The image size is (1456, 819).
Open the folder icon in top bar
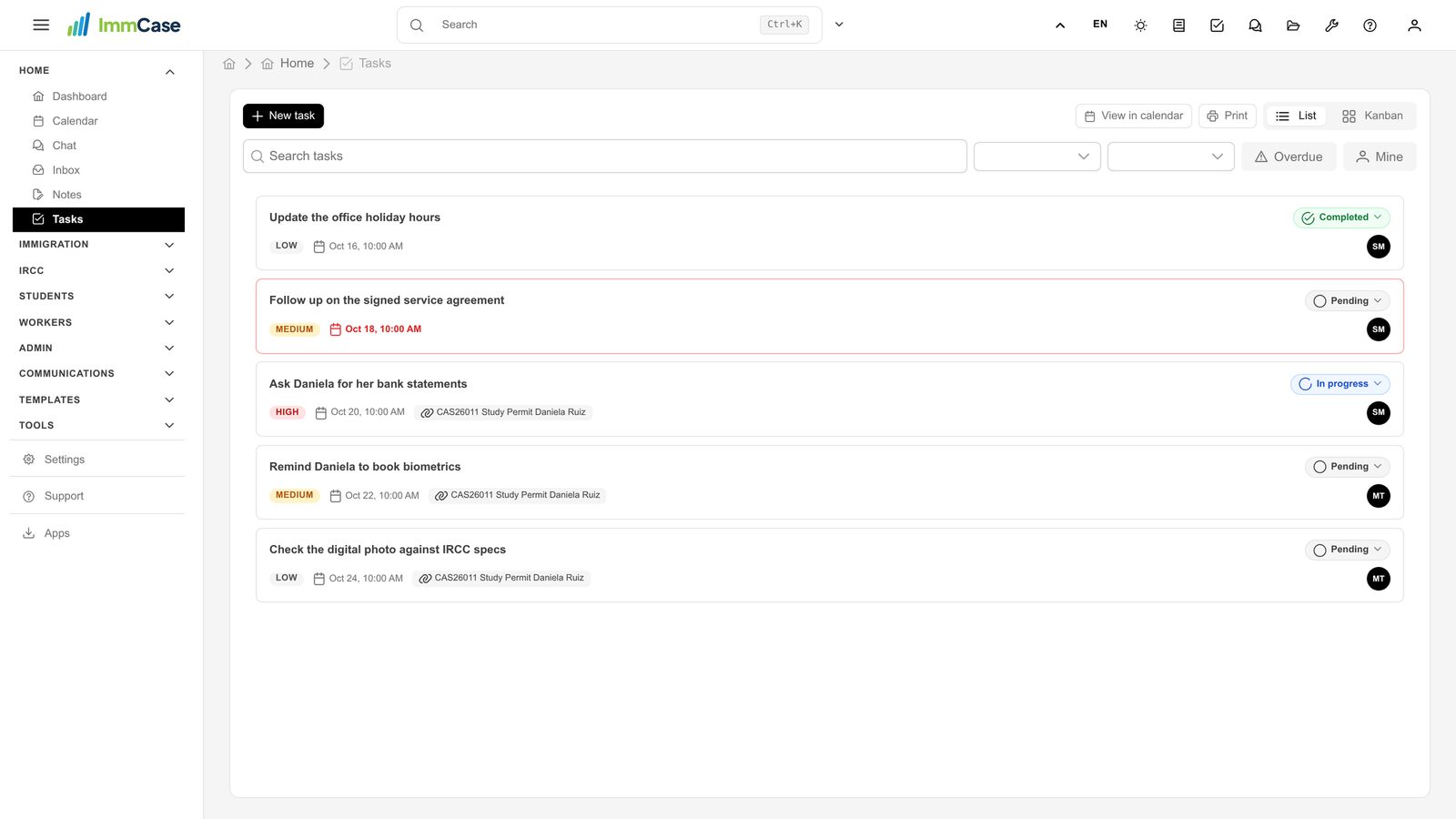(1293, 25)
